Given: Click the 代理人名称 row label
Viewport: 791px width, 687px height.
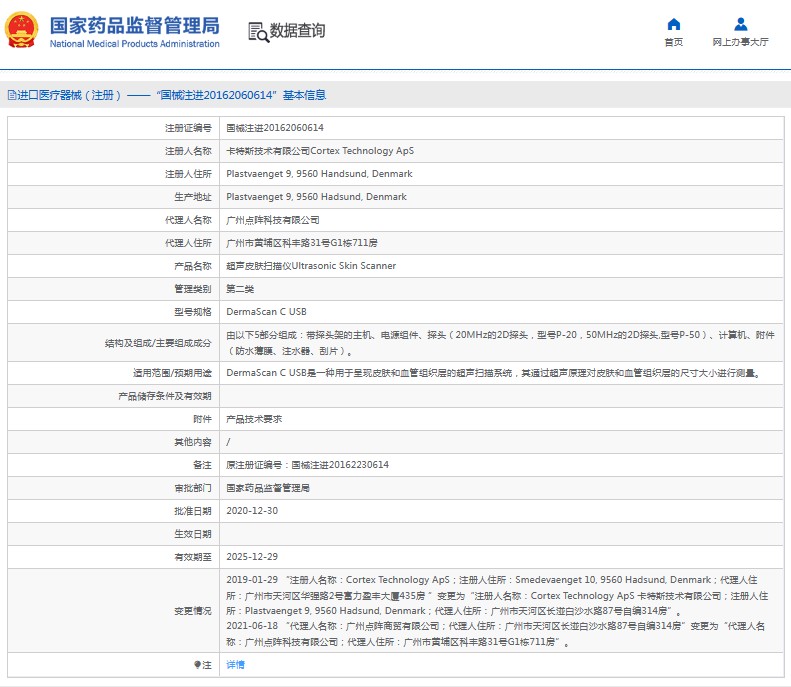Looking at the screenshot, I should pos(188,220).
